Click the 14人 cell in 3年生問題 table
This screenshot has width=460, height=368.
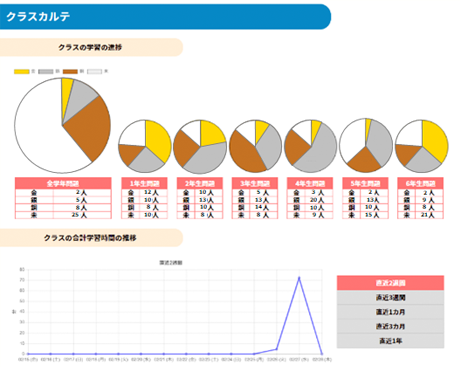tap(264, 207)
